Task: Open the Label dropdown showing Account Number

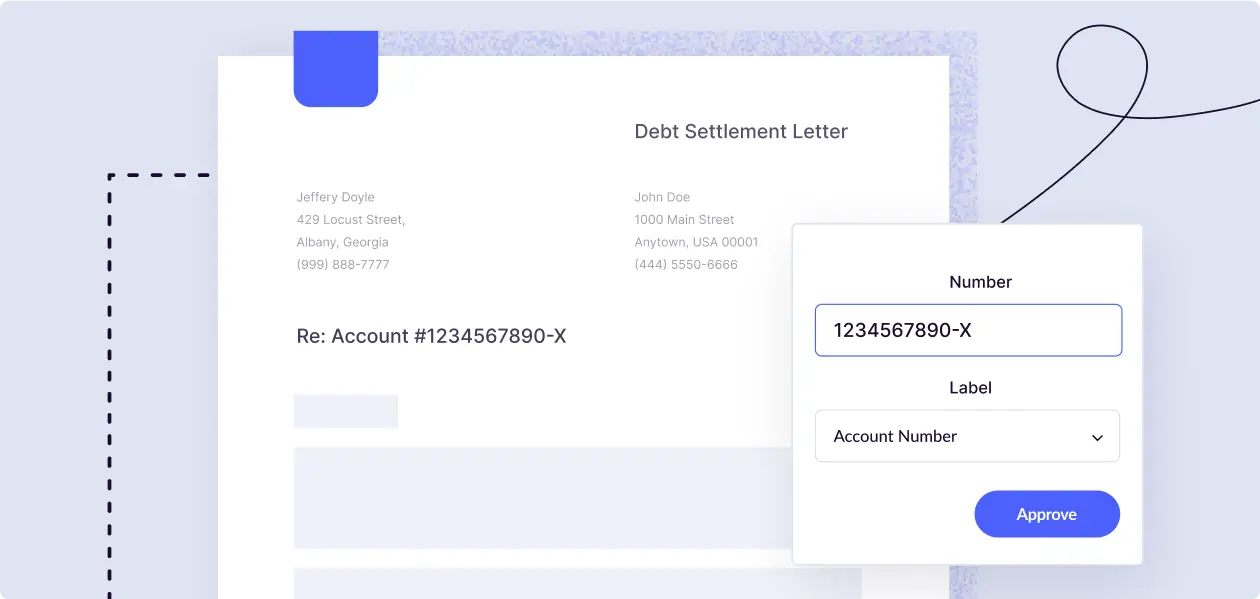Action: pos(966,436)
